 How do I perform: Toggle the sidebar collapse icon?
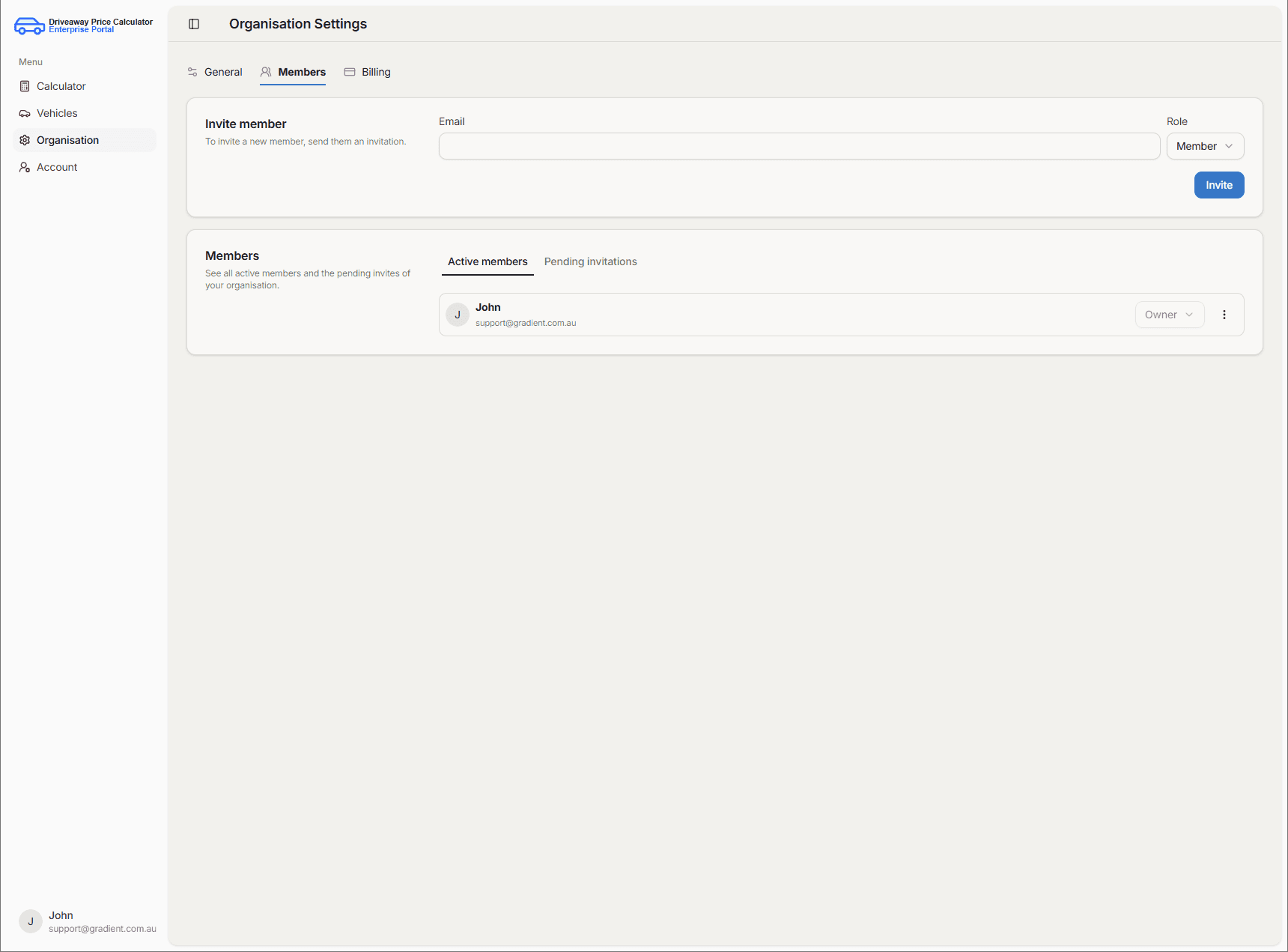click(194, 24)
